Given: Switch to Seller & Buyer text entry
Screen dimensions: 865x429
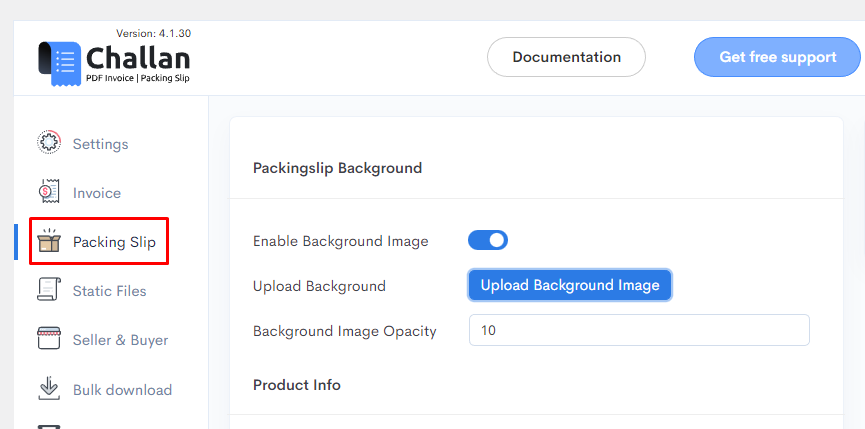Looking at the screenshot, I should pyautogui.click(x=120, y=340).
